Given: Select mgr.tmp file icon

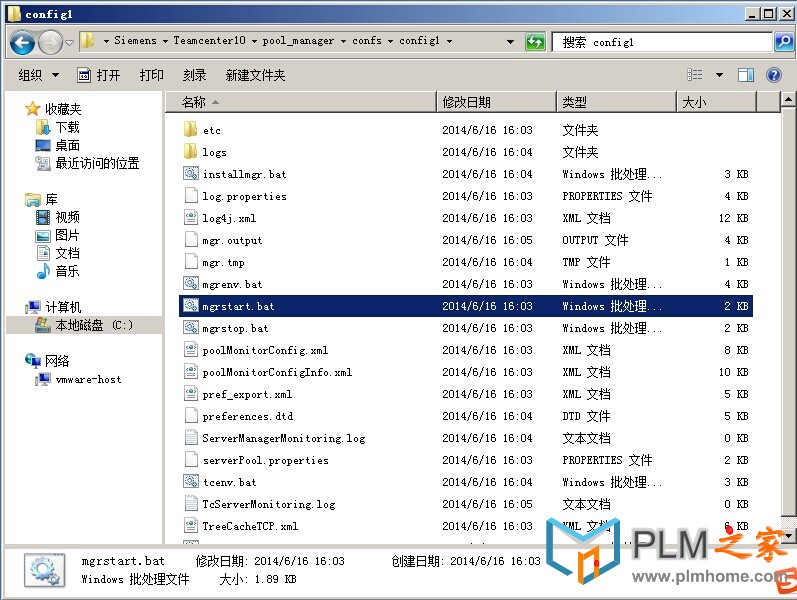Looking at the screenshot, I should [191, 261].
